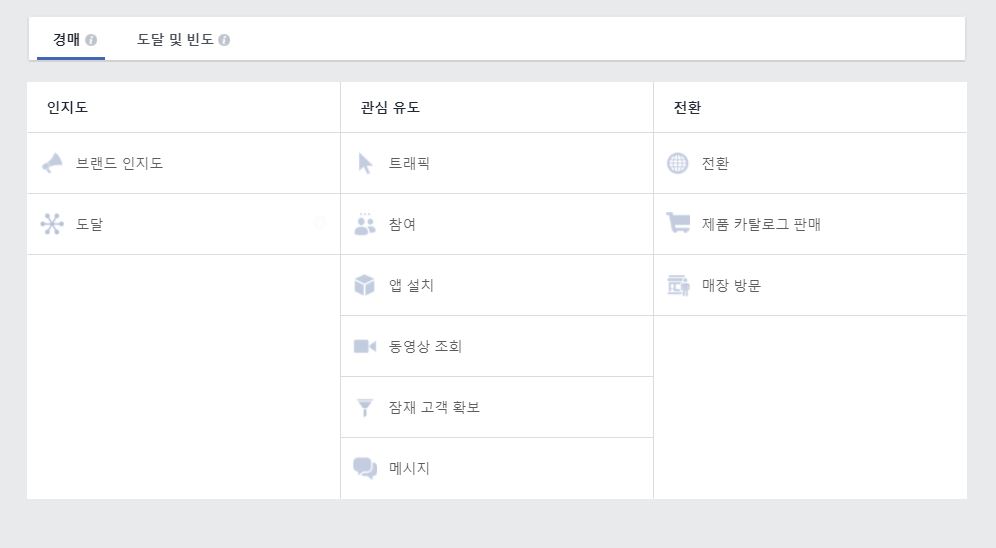Click the network icon next to 도달
The image size is (996, 548).
point(52,224)
